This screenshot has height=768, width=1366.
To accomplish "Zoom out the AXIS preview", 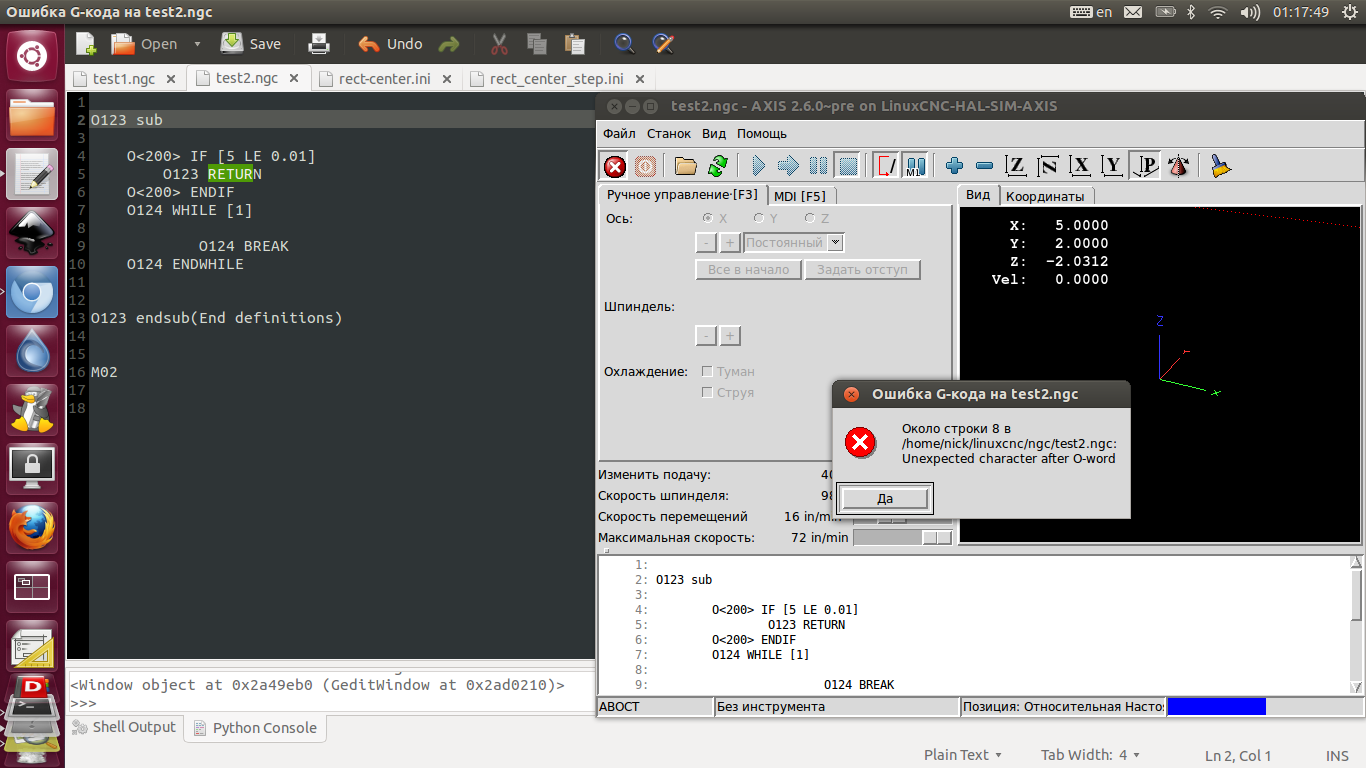I will pyautogui.click(x=984, y=166).
